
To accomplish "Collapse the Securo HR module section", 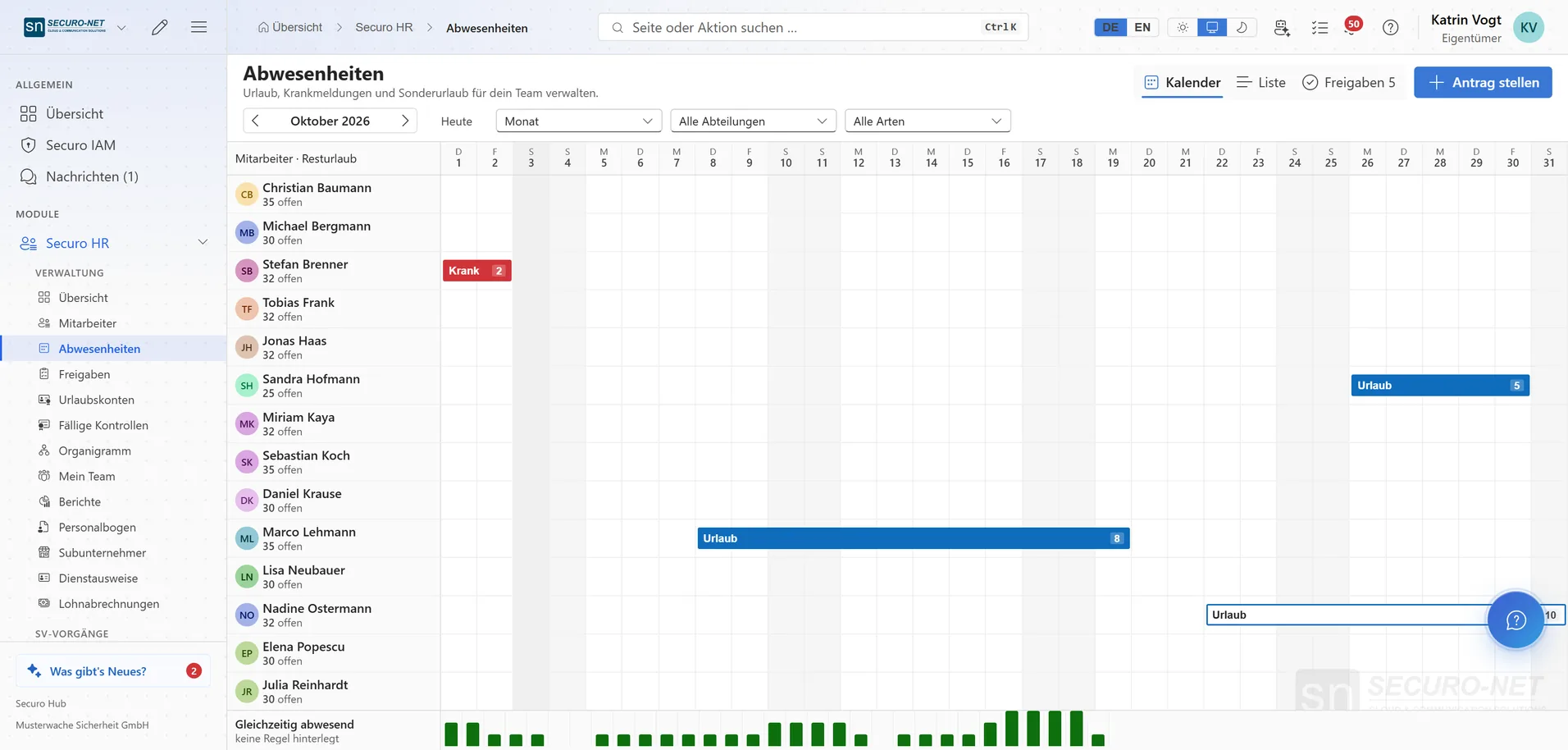I will (x=203, y=242).
